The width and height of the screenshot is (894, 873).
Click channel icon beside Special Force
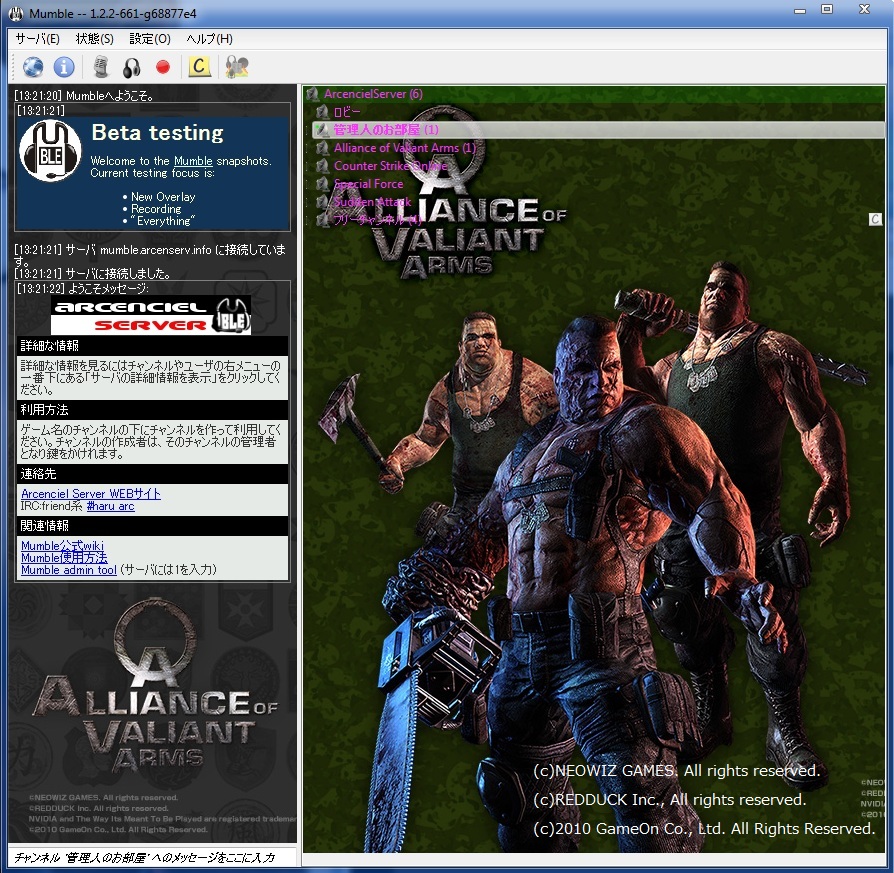(x=322, y=184)
